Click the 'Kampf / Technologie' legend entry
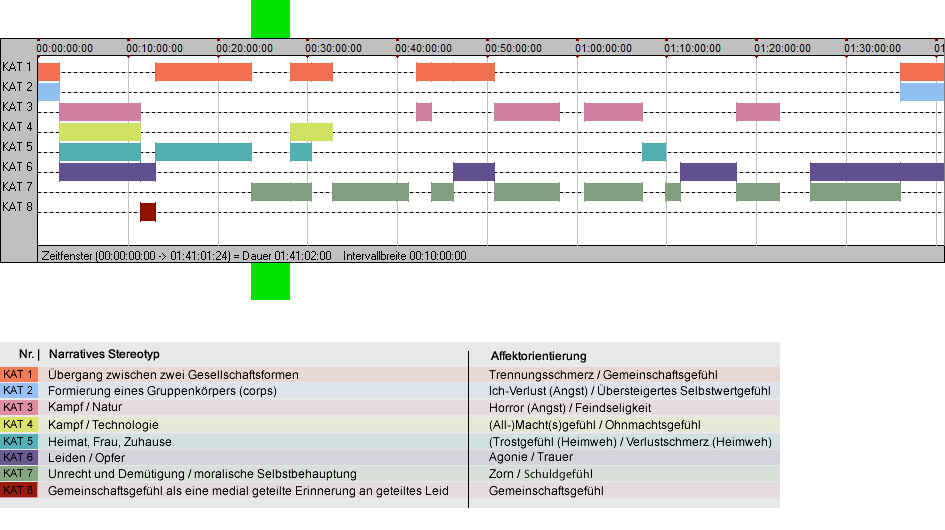Screen dimensions: 945x530 tap(103, 424)
